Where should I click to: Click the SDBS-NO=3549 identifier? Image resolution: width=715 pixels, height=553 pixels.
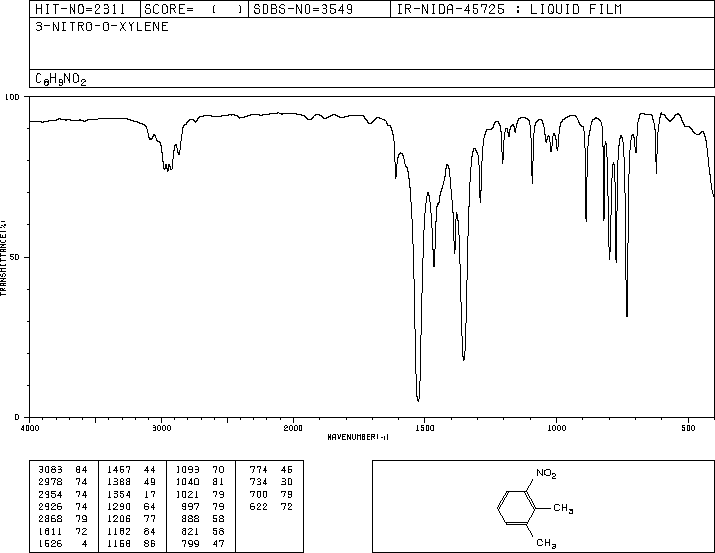(303, 9)
